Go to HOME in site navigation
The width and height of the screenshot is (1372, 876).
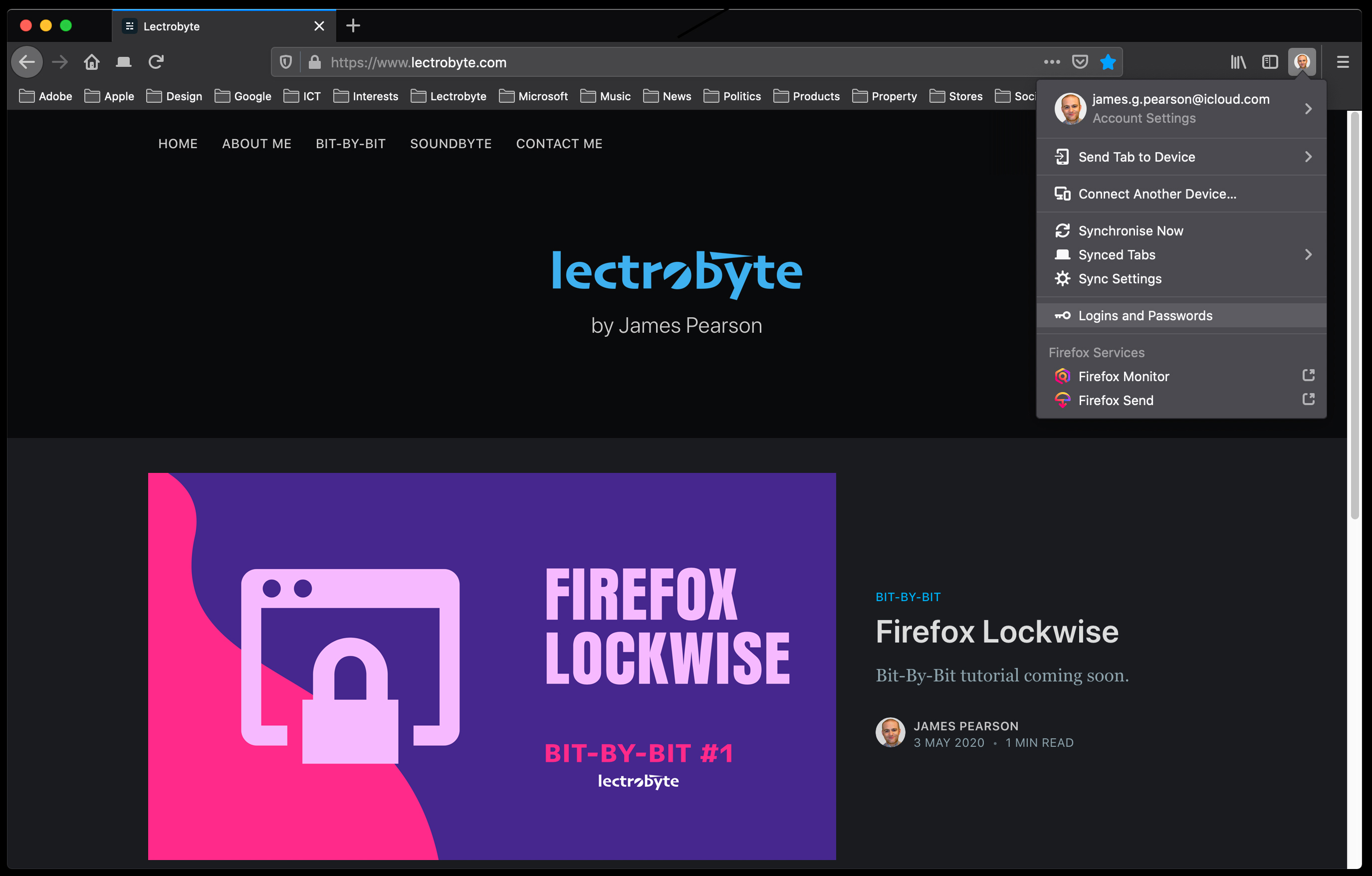tap(178, 144)
